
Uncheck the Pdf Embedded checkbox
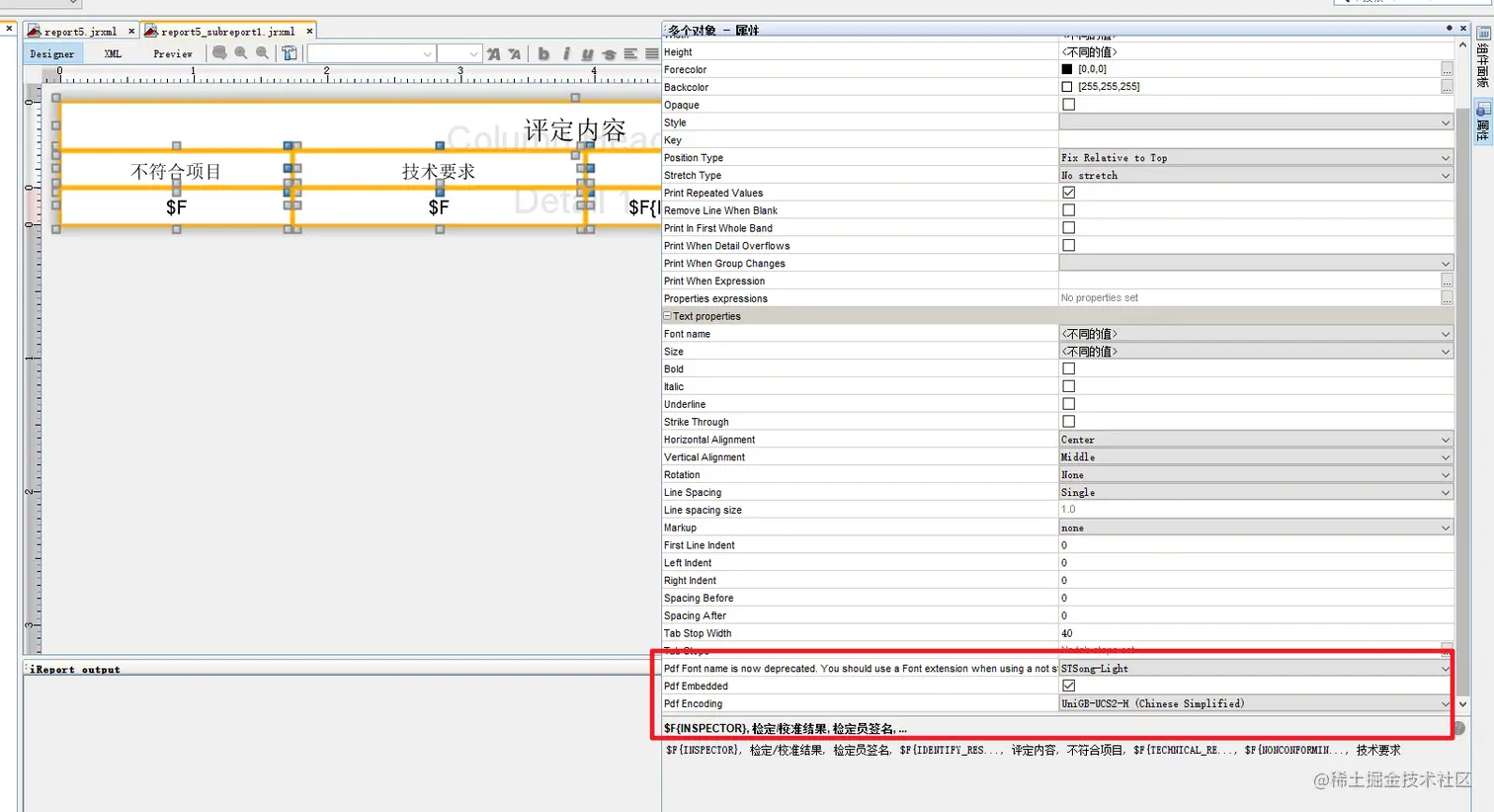click(1068, 686)
